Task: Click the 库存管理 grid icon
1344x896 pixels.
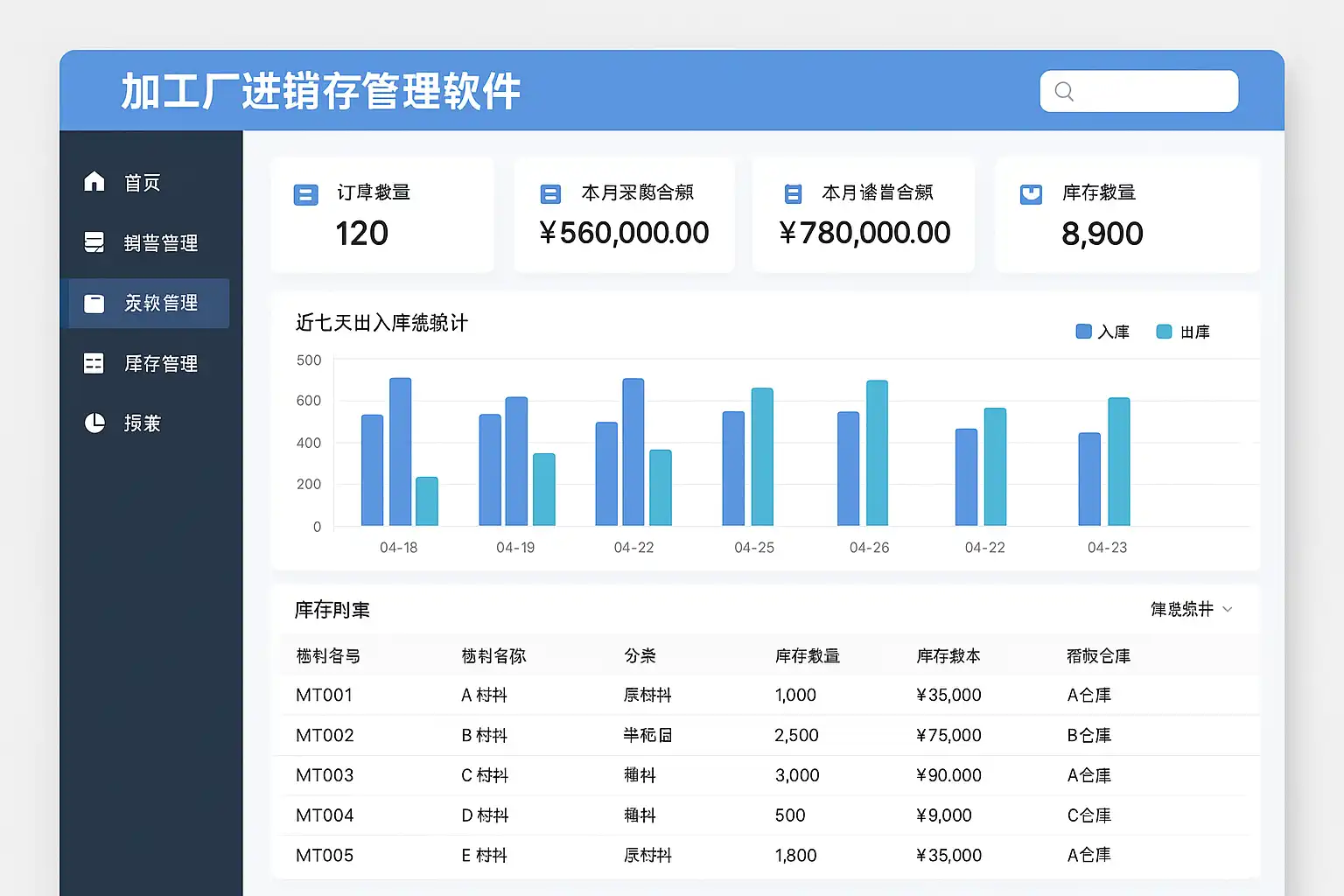Action: [94, 363]
